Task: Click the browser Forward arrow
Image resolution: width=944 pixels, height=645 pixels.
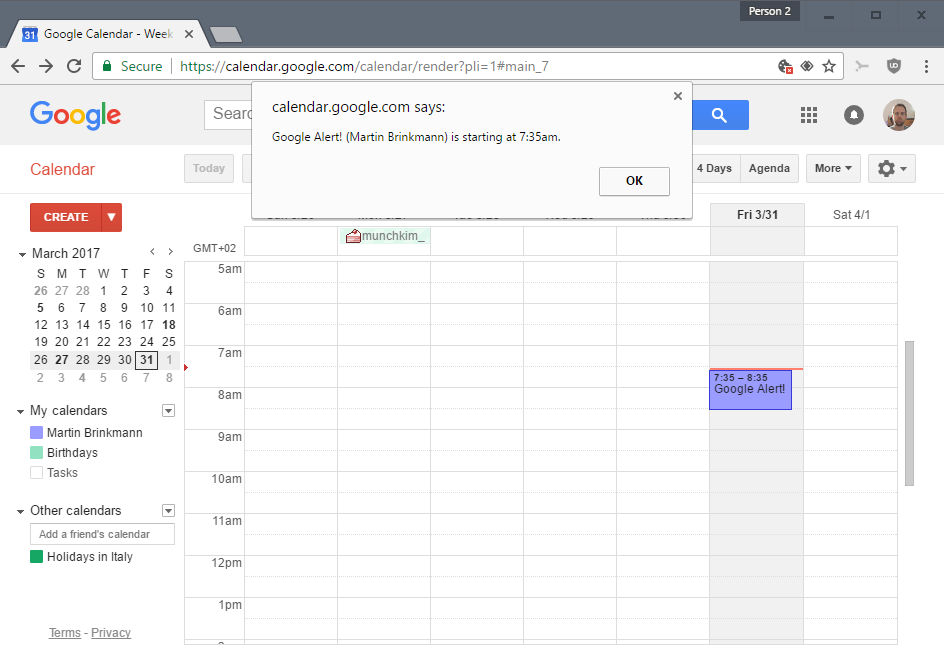Action: (46, 66)
